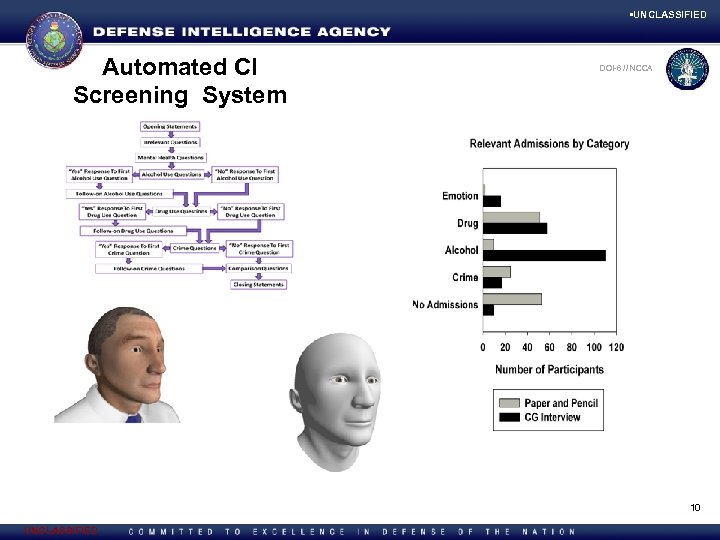Click the Yes Response To First Alcohol Use Question box

click(99, 174)
